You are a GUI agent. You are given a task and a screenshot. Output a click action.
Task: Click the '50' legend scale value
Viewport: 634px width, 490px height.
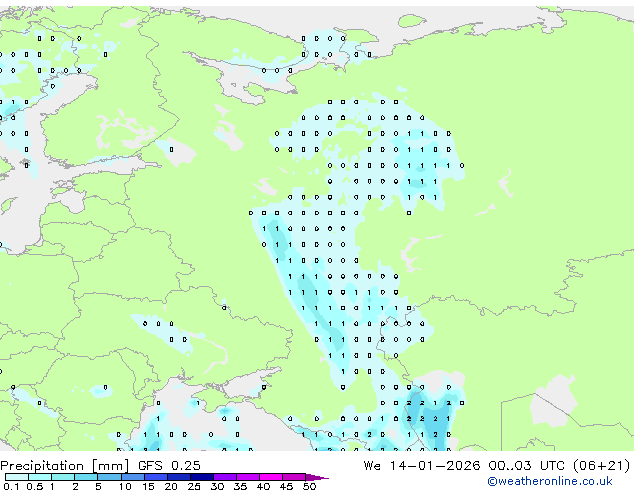coord(309,486)
